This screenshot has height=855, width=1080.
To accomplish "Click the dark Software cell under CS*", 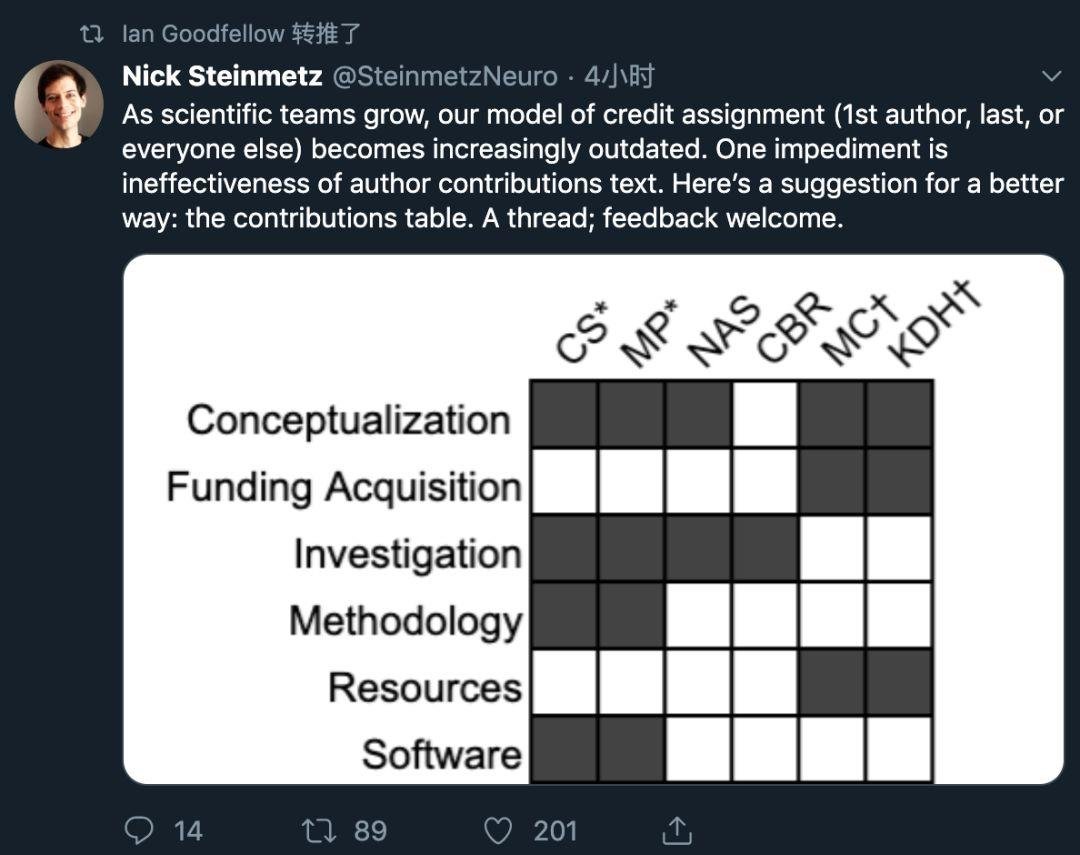I will coord(564,749).
